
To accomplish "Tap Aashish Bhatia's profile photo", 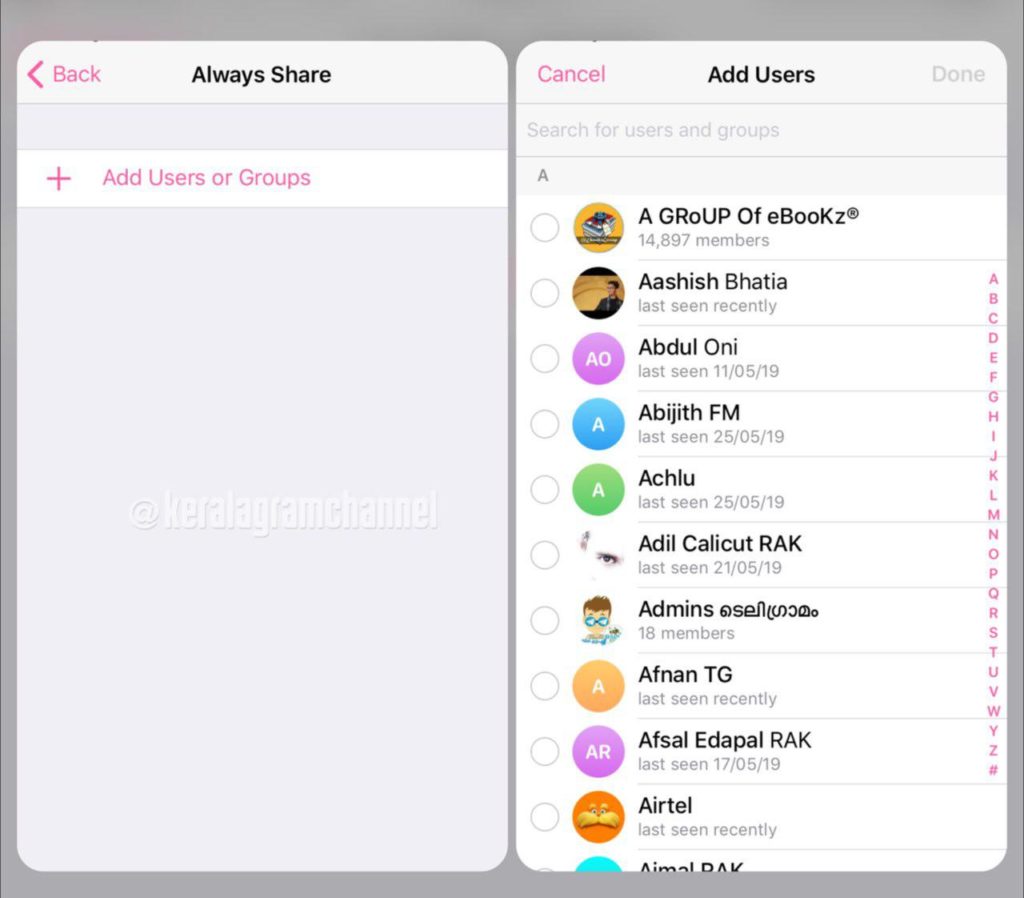I will [x=598, y=293].
